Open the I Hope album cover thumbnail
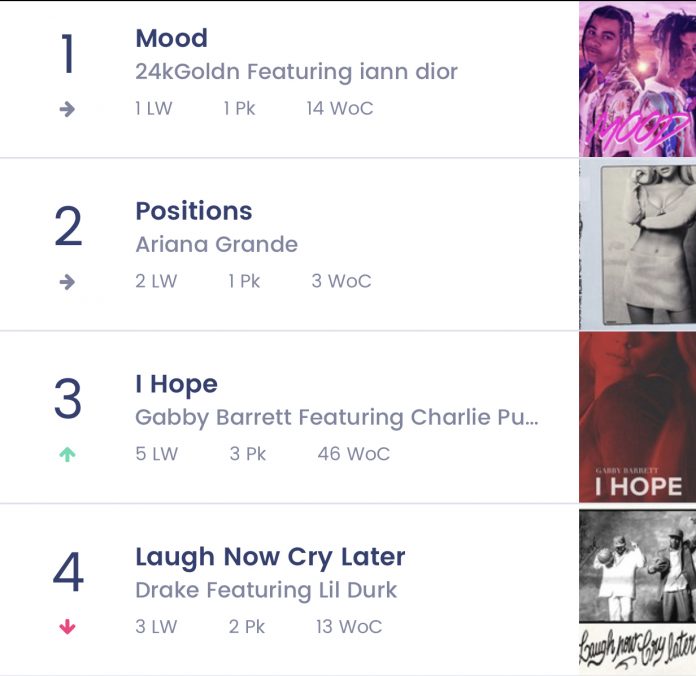The height and width of the screenshot is (676, 696). tap(637, 417)
